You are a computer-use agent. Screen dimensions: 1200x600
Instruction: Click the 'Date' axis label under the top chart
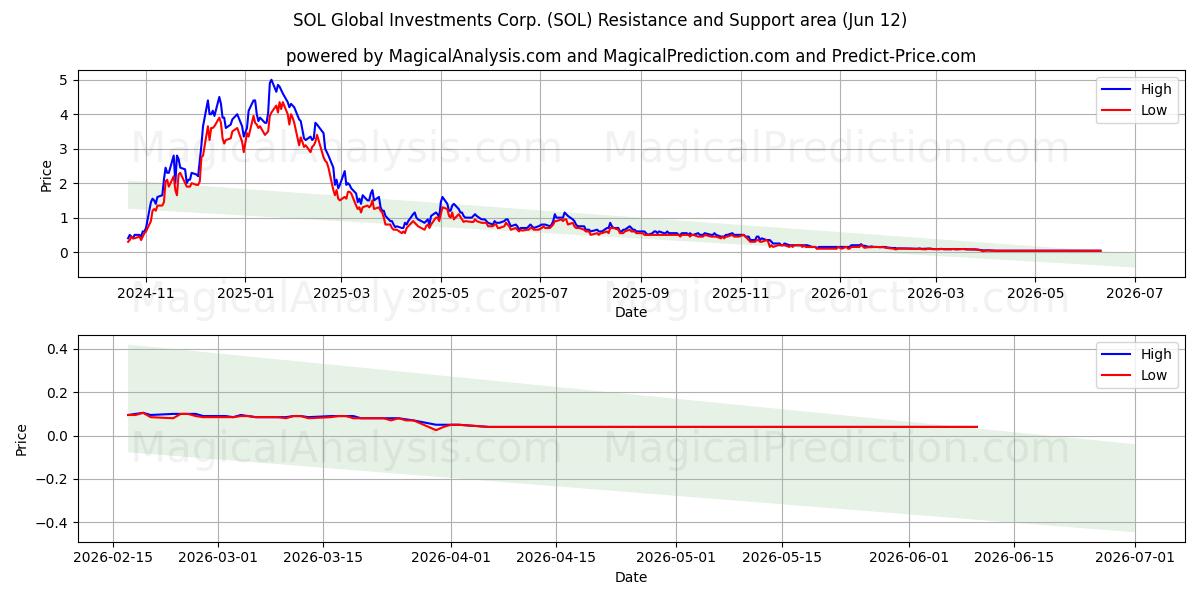(x=631, y=312)
